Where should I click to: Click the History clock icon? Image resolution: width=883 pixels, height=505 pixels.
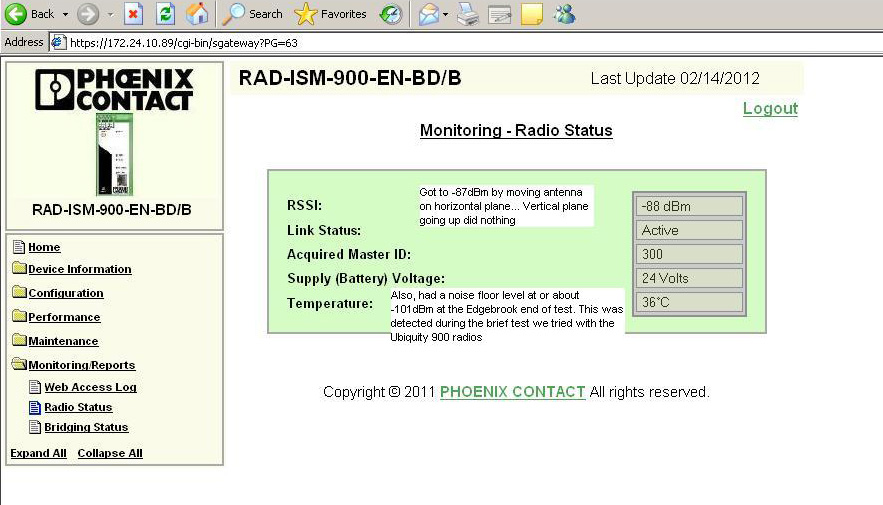[391, 14]
